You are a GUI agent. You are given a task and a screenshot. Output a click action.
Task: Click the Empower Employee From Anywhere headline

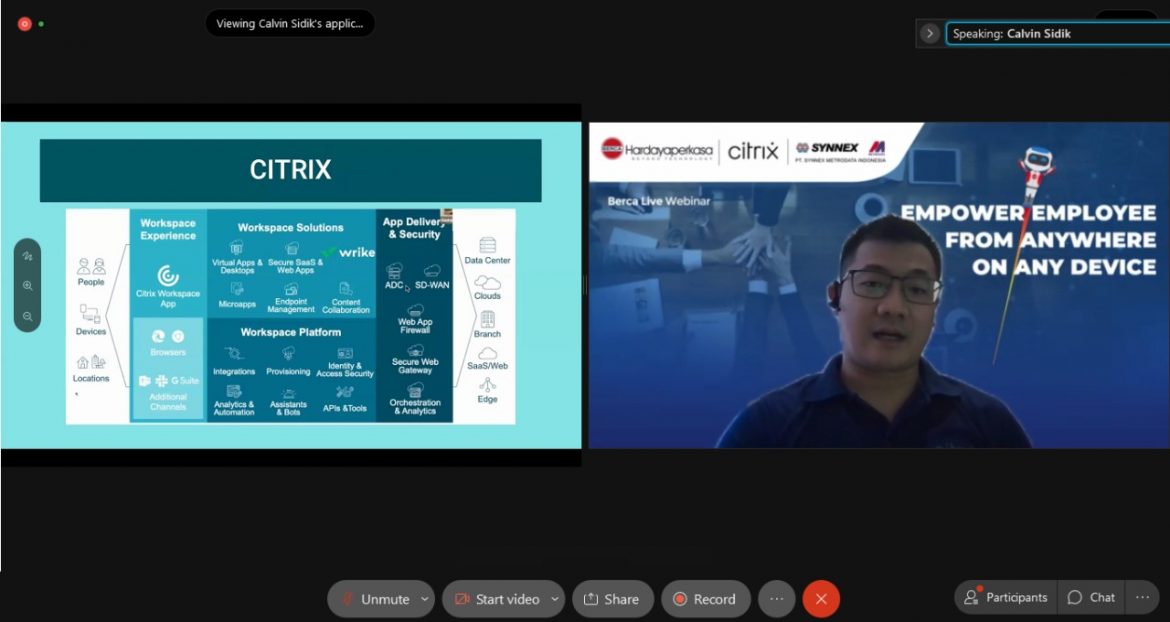tap(1028, 239)
